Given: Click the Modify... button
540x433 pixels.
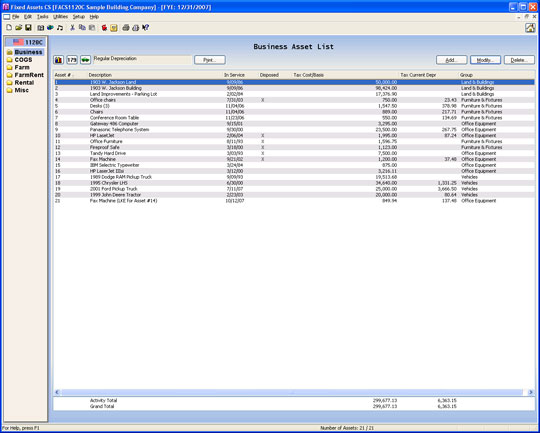Looking at the screenshot, I should point(485,60).
